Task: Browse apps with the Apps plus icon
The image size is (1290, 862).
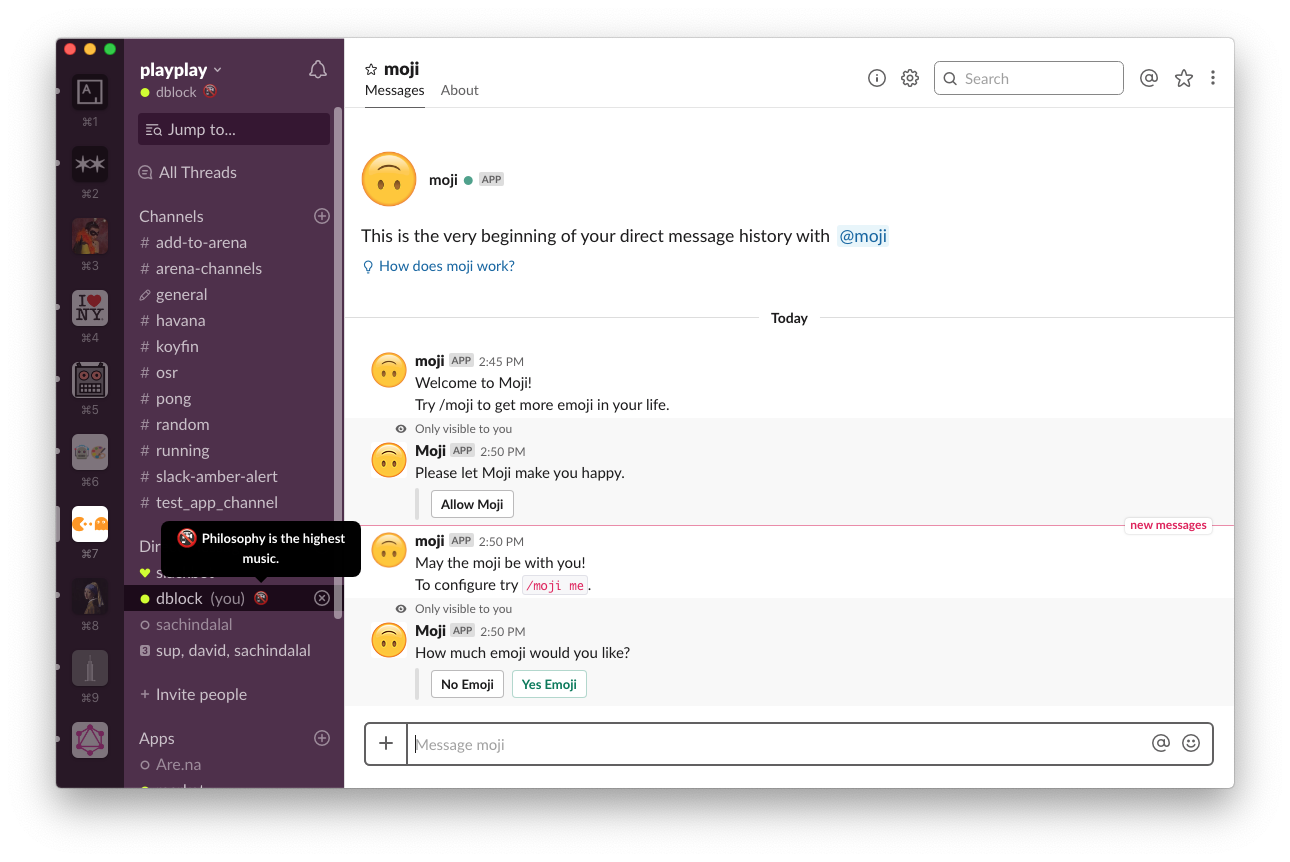Action: pos(322,738)
